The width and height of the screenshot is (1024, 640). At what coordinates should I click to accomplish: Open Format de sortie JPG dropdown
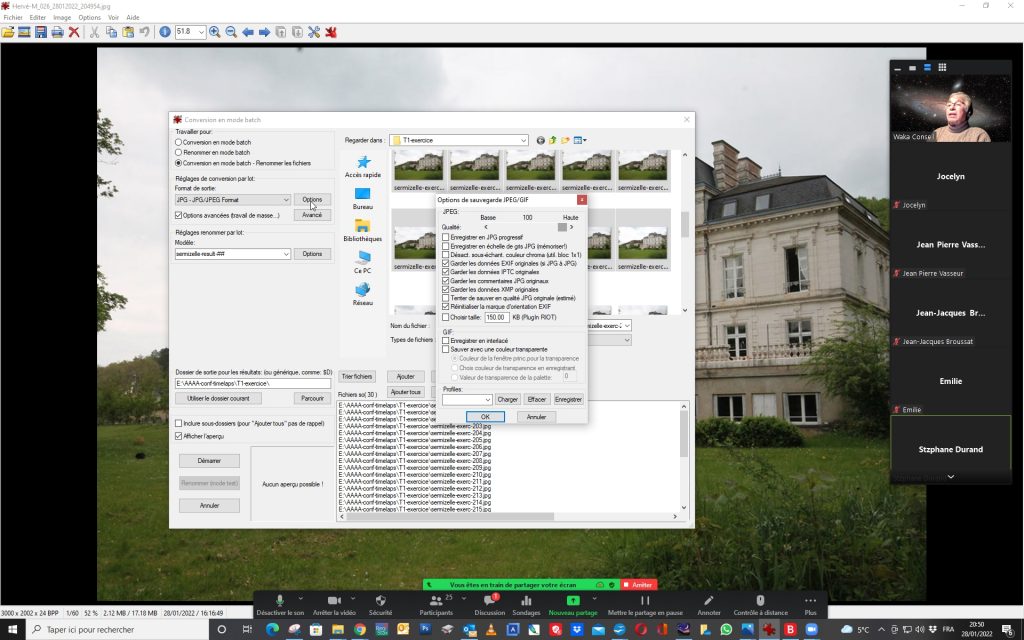tap(232, 200)
